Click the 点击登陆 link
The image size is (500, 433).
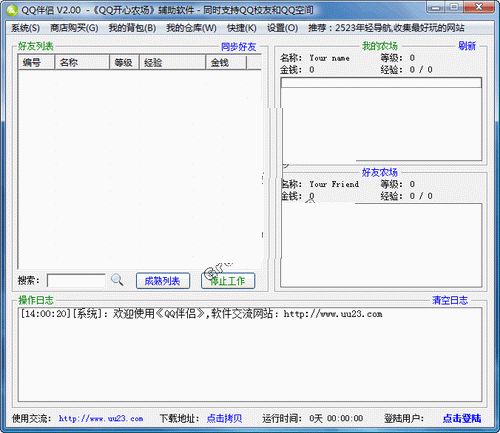(x=462, y=418)
